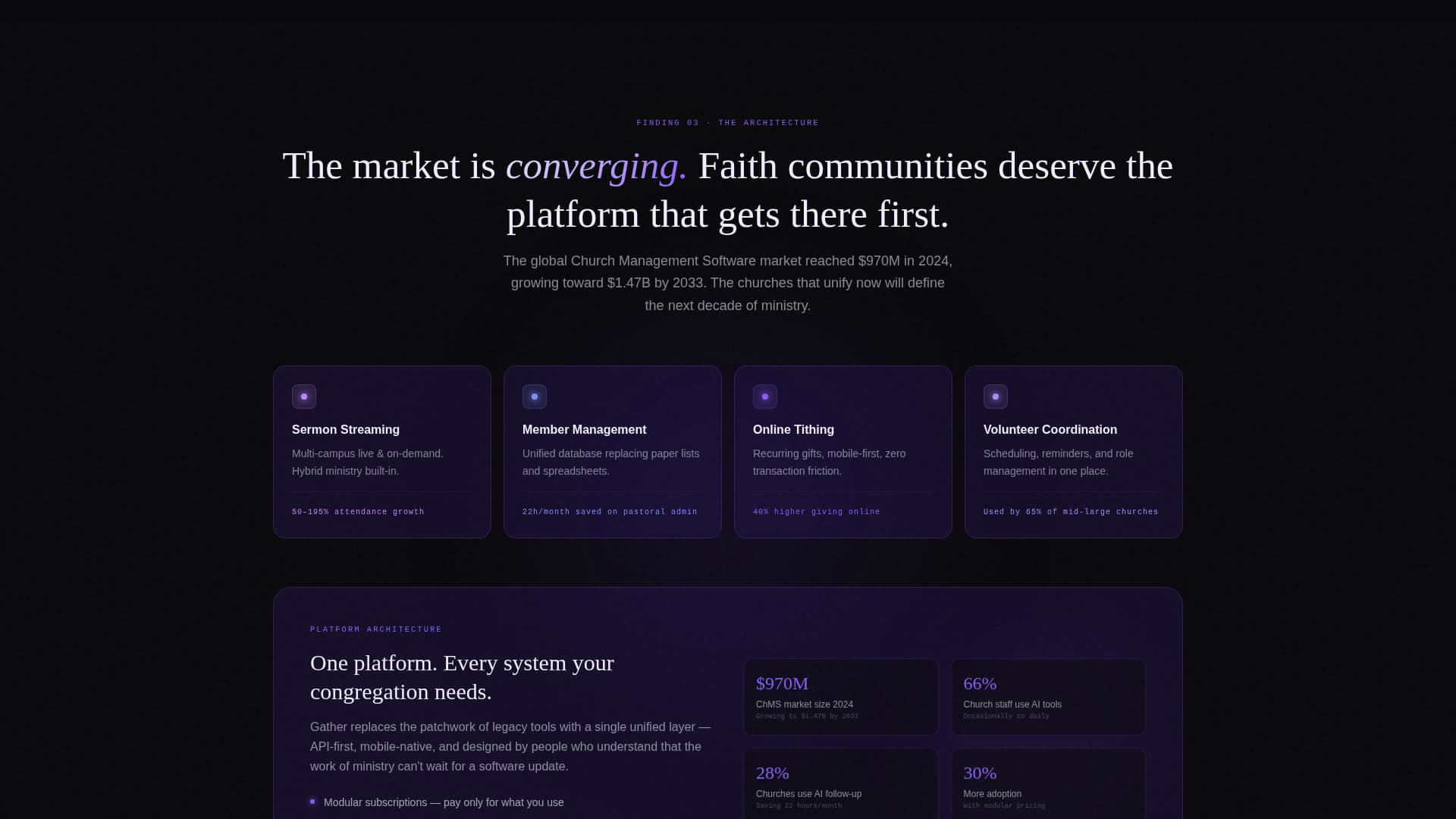Screen dimensions: 1456x819
Task: Click the 'Church staff use AI tools' label
Action: (1012, 704)
